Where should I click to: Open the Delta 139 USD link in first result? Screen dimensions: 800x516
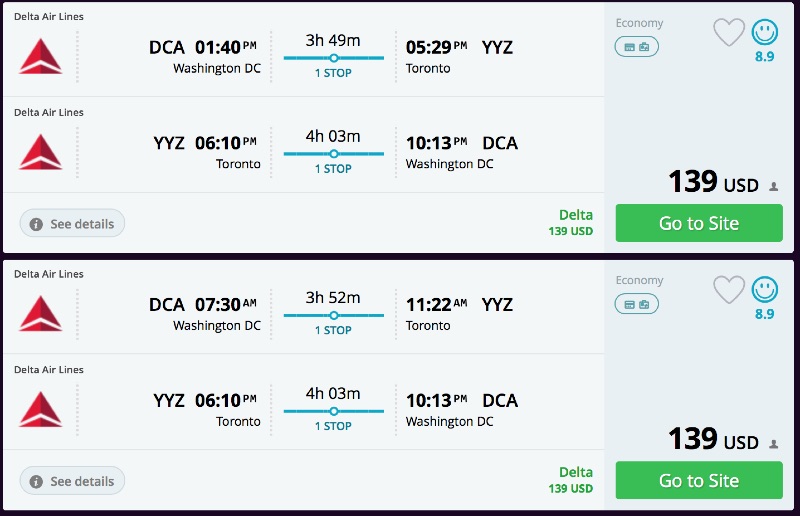point(574,222)
